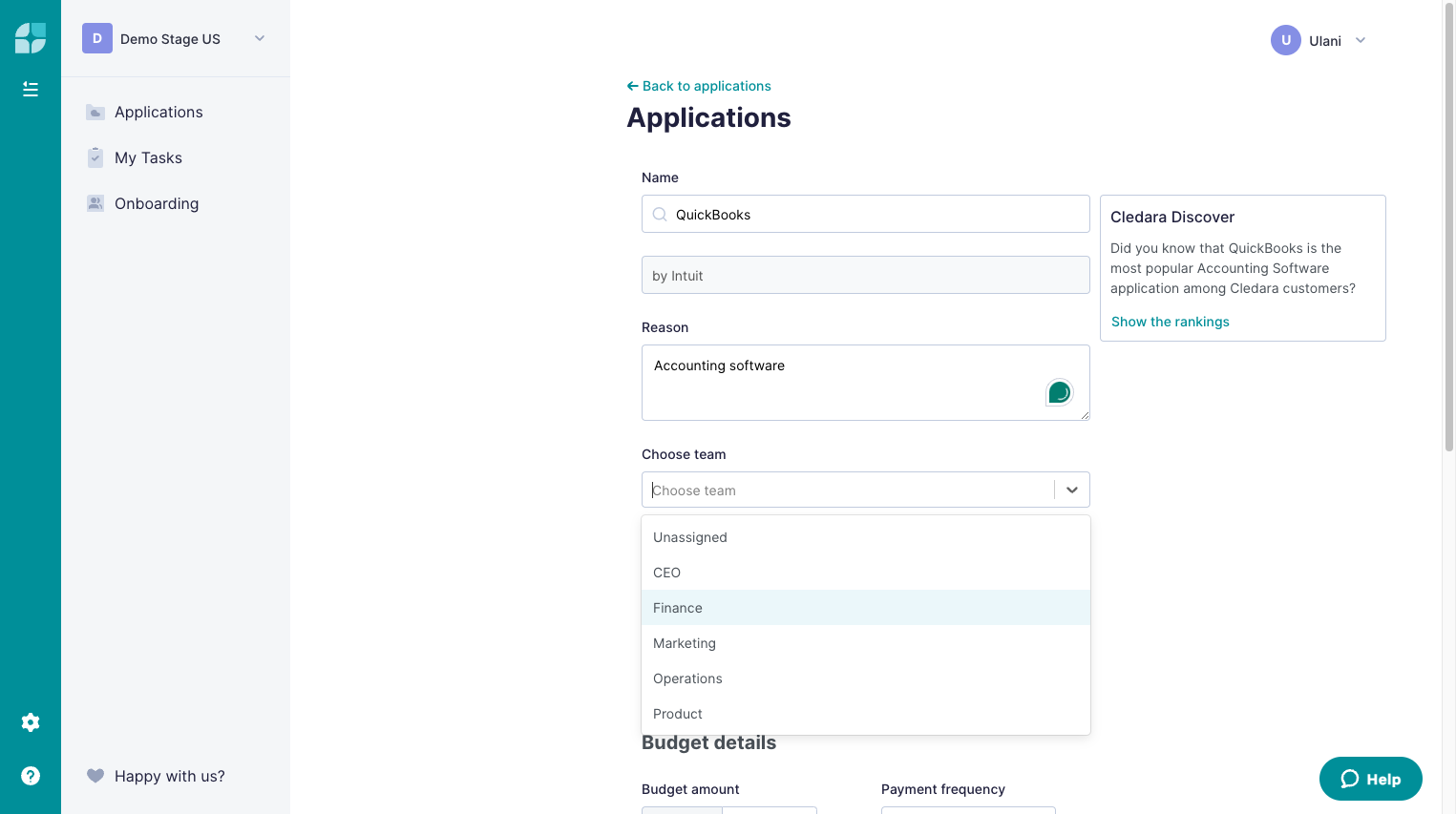Viewport: 1456px width, 814px height.
Task: Collapse the sidebar menu icon
Action: (31, 89)
